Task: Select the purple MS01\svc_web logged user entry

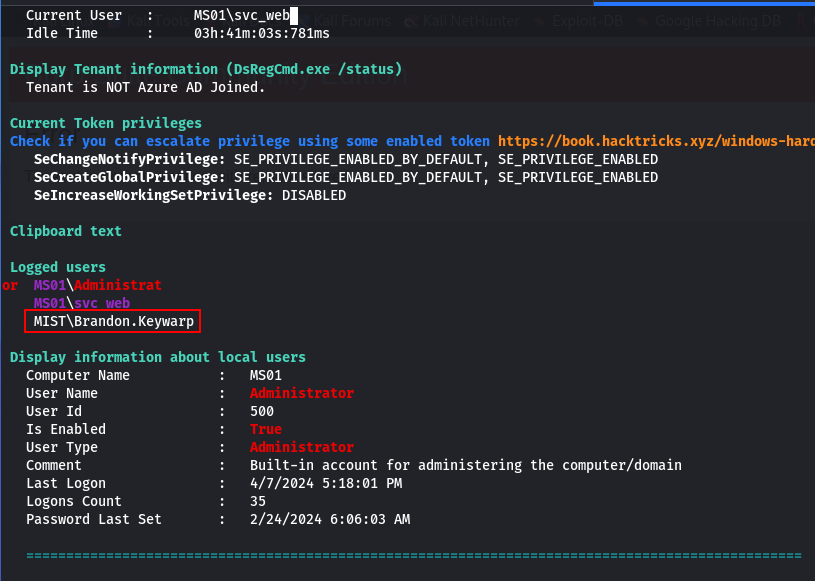Action: [82, 303]
